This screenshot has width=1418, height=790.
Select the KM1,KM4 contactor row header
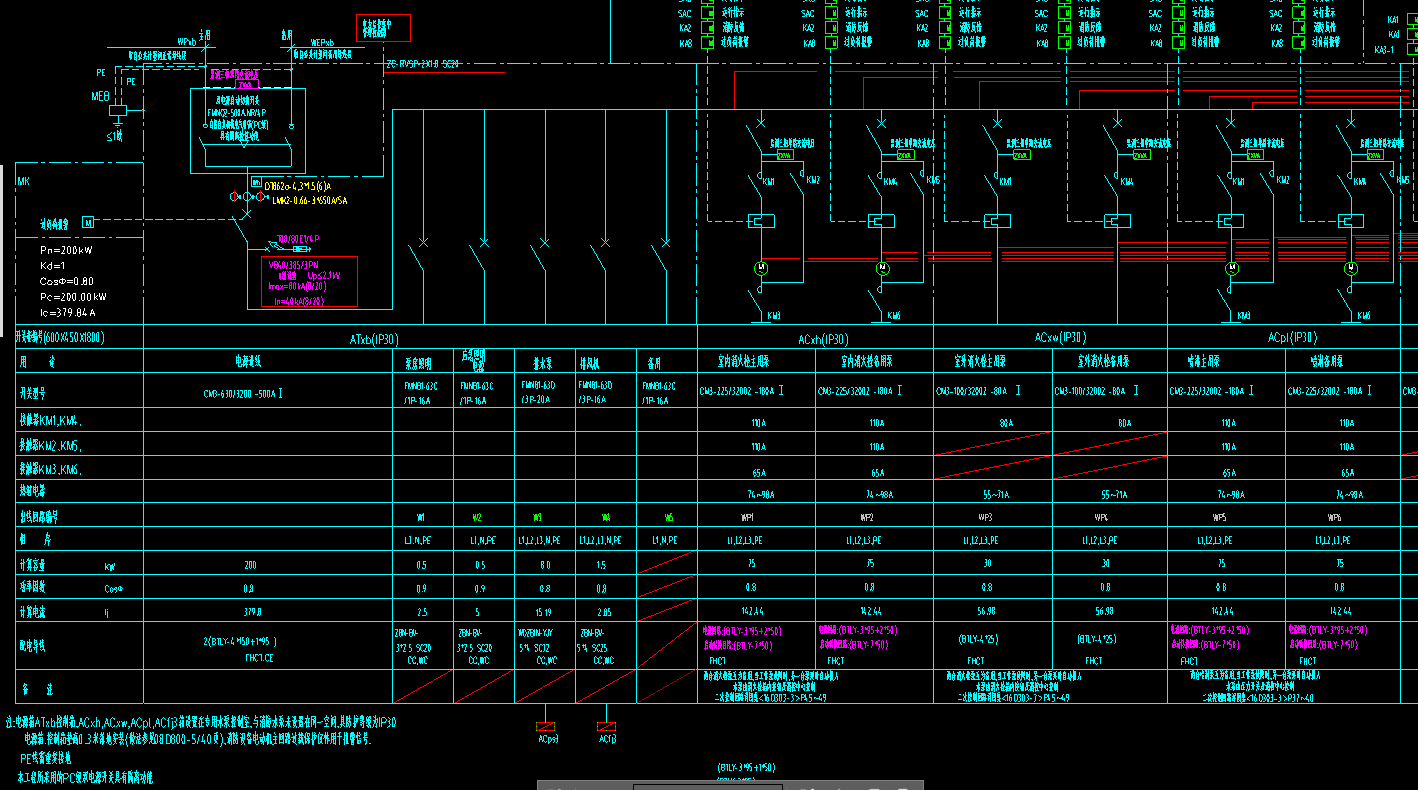click(x=49, y=420)
